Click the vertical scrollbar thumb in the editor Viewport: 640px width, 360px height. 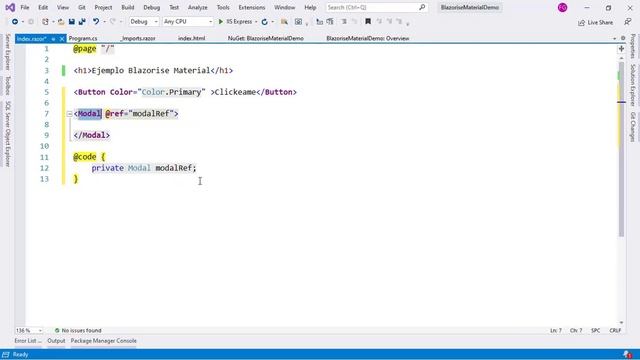click(621, 149)
